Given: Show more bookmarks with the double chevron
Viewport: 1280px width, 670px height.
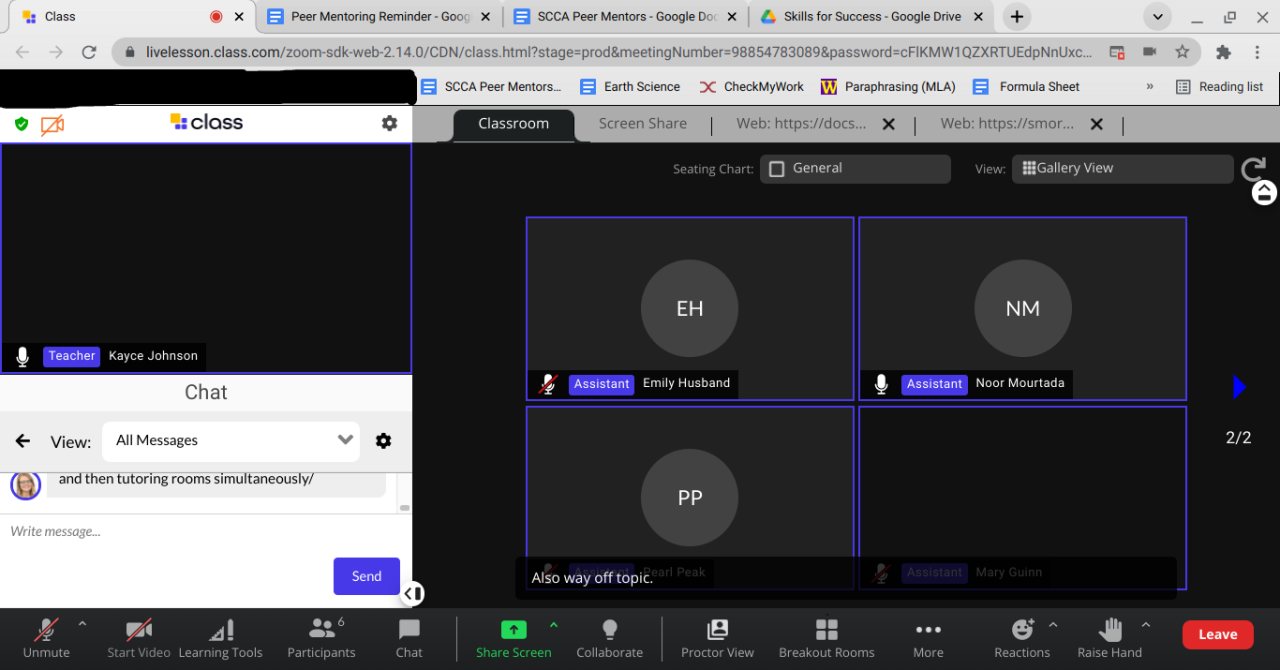Looking at the screenshot, I should (x=1149, y=87).
